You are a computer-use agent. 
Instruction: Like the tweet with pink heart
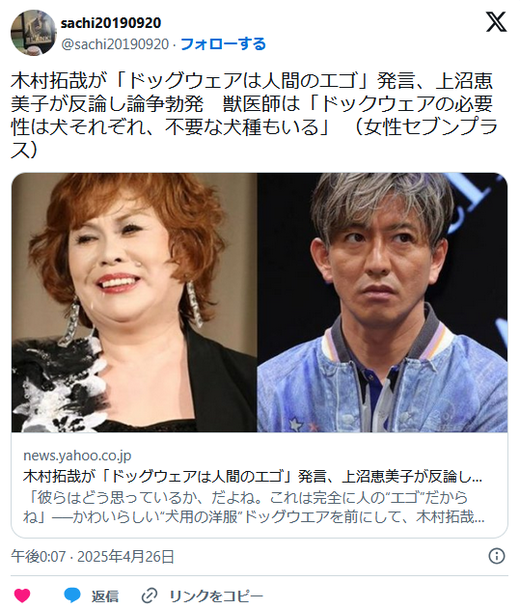[22, 595]
